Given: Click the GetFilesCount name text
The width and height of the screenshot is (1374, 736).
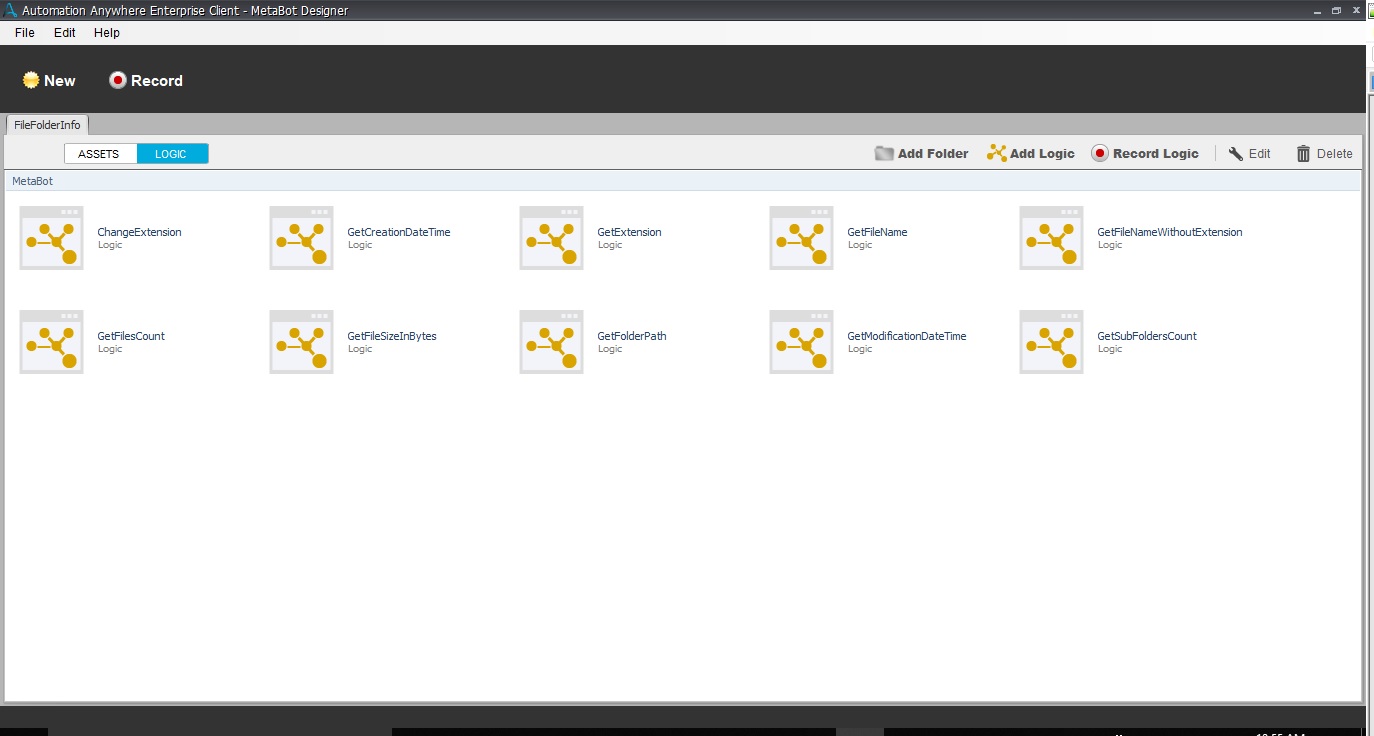Looking at the screenshot, I should pos(131,336).
